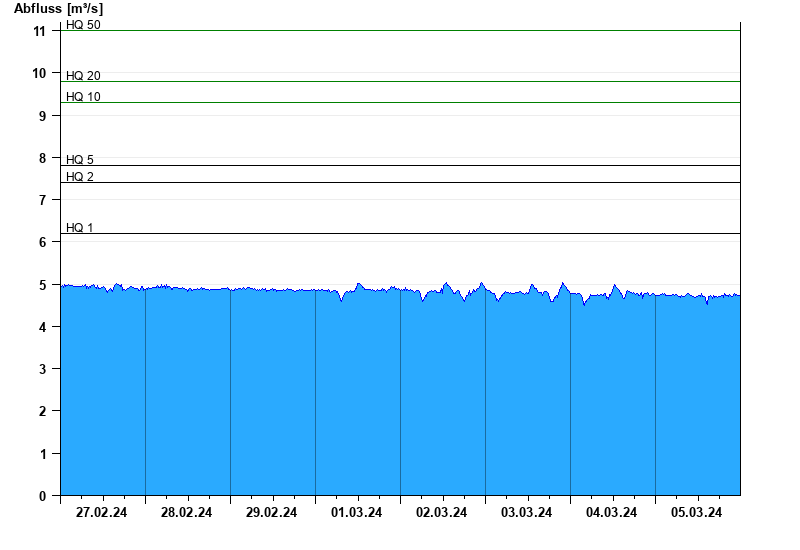
Task: Select the HQ 20 threshold label
Action: (x=83, y=76)
